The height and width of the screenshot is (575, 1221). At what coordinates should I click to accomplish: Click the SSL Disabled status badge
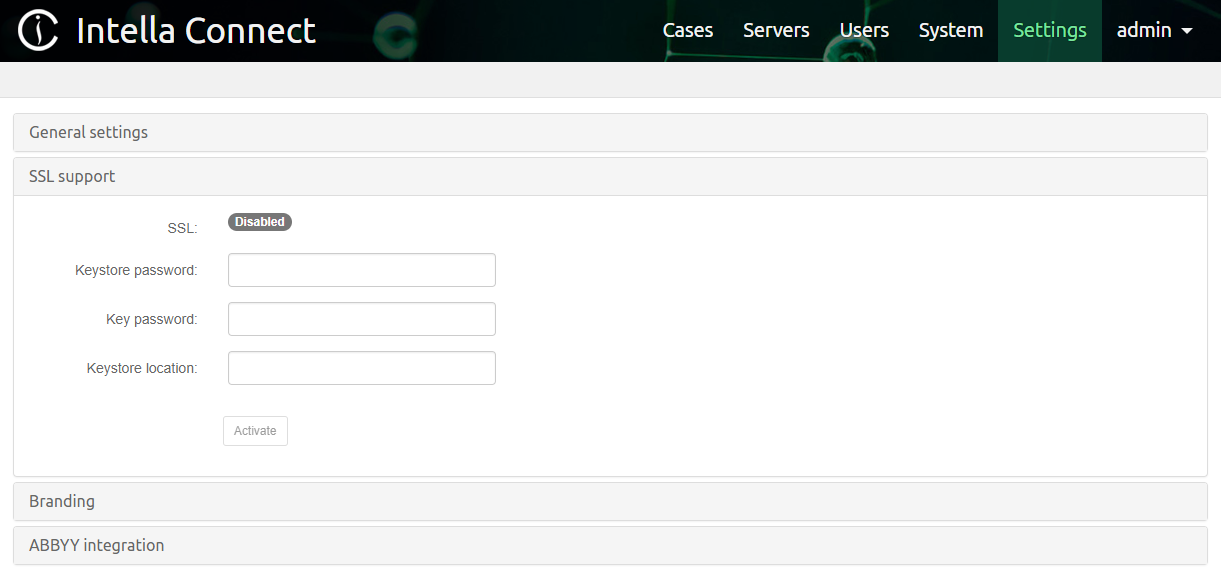(260, 222)
